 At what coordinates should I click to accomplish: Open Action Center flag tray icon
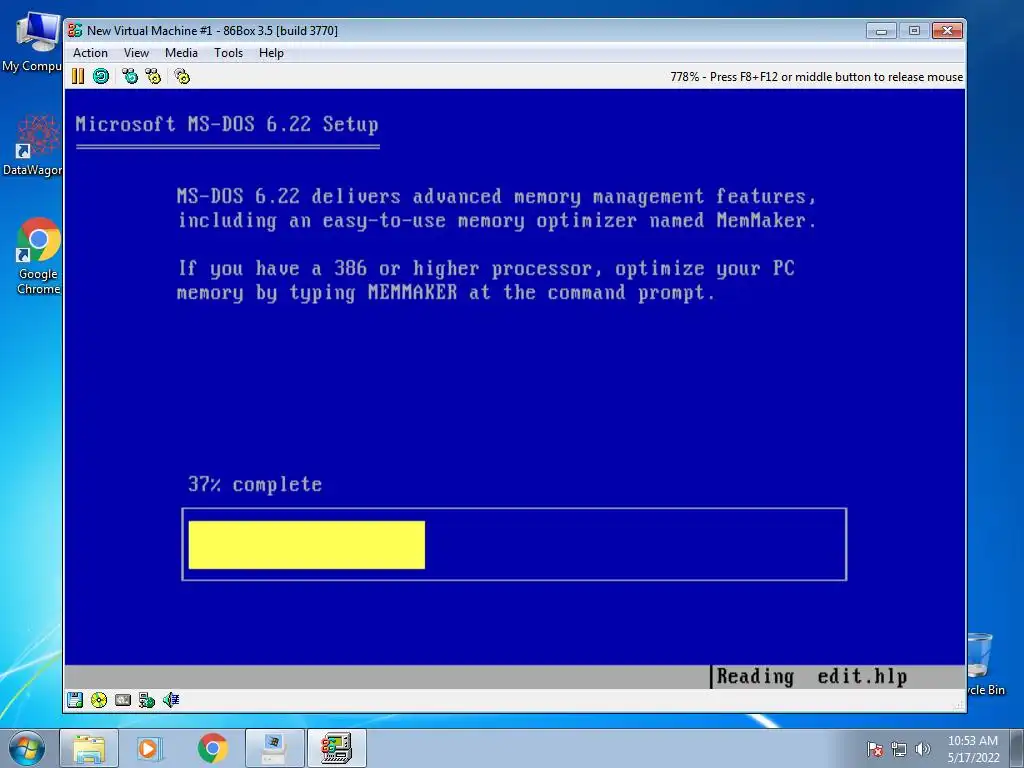pyautogui.click(x=875, y=749)
